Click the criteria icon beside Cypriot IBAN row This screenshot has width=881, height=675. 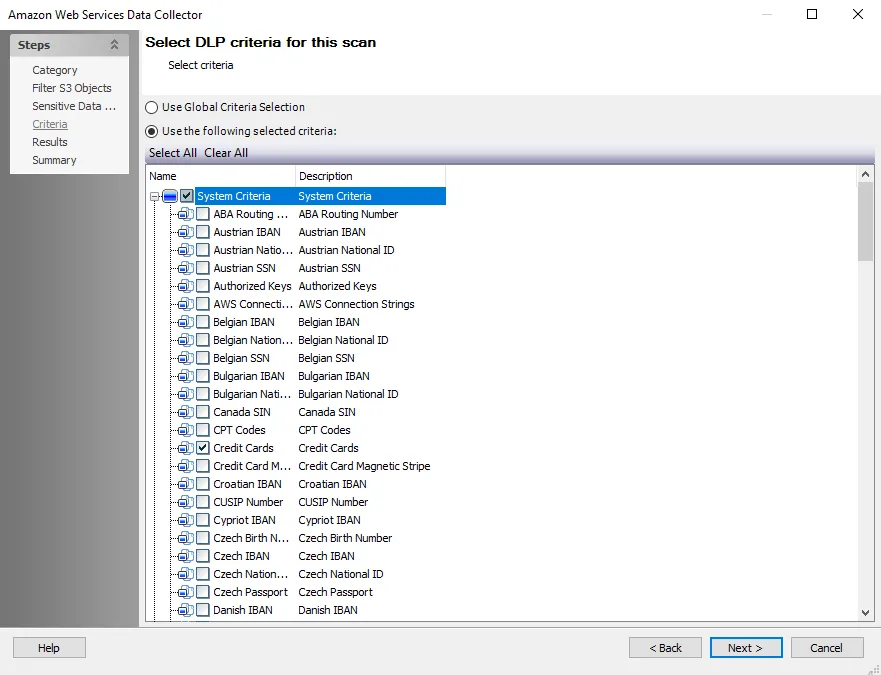[185, 520]
